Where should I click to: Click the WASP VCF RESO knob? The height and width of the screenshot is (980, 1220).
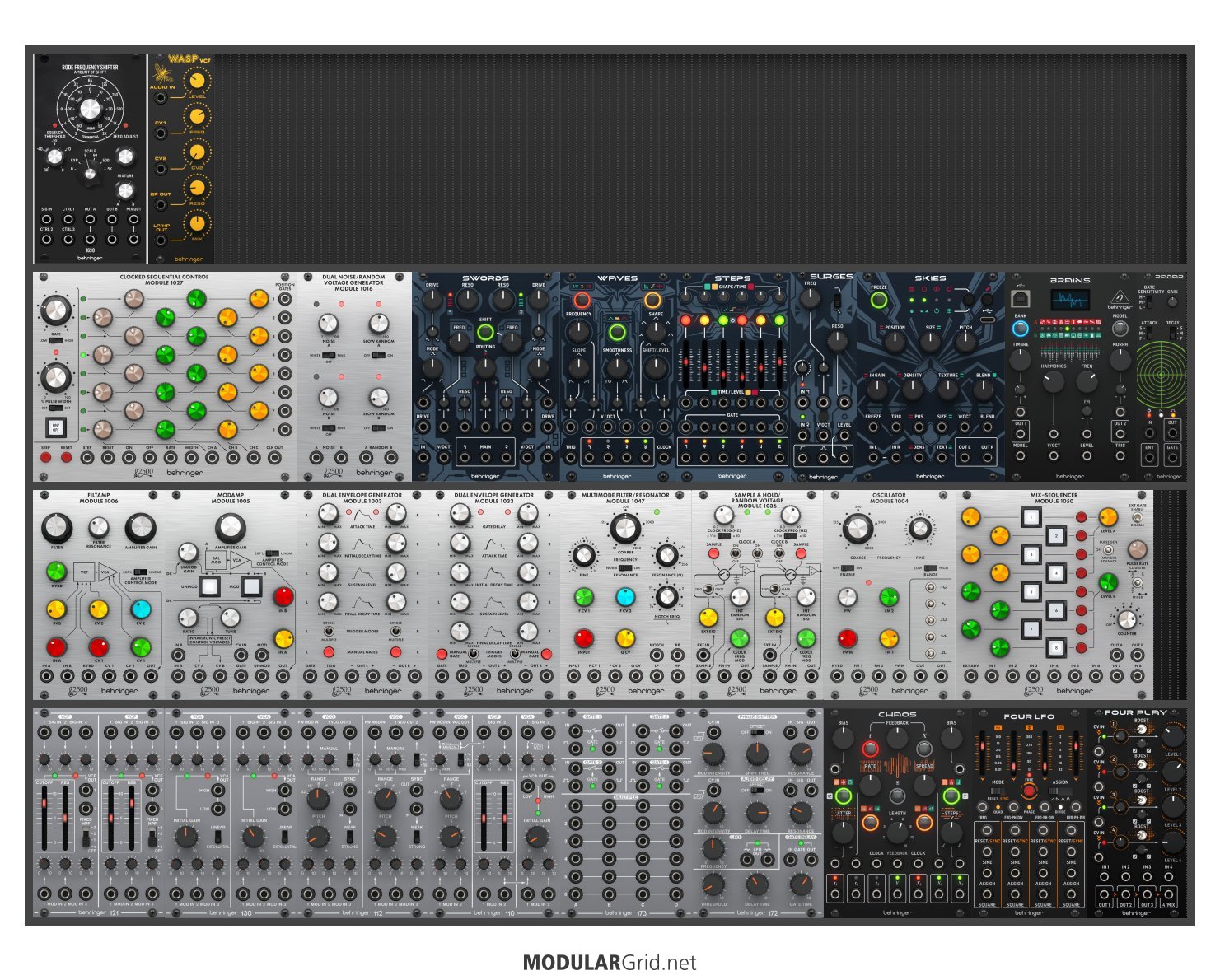click(196, 188)
